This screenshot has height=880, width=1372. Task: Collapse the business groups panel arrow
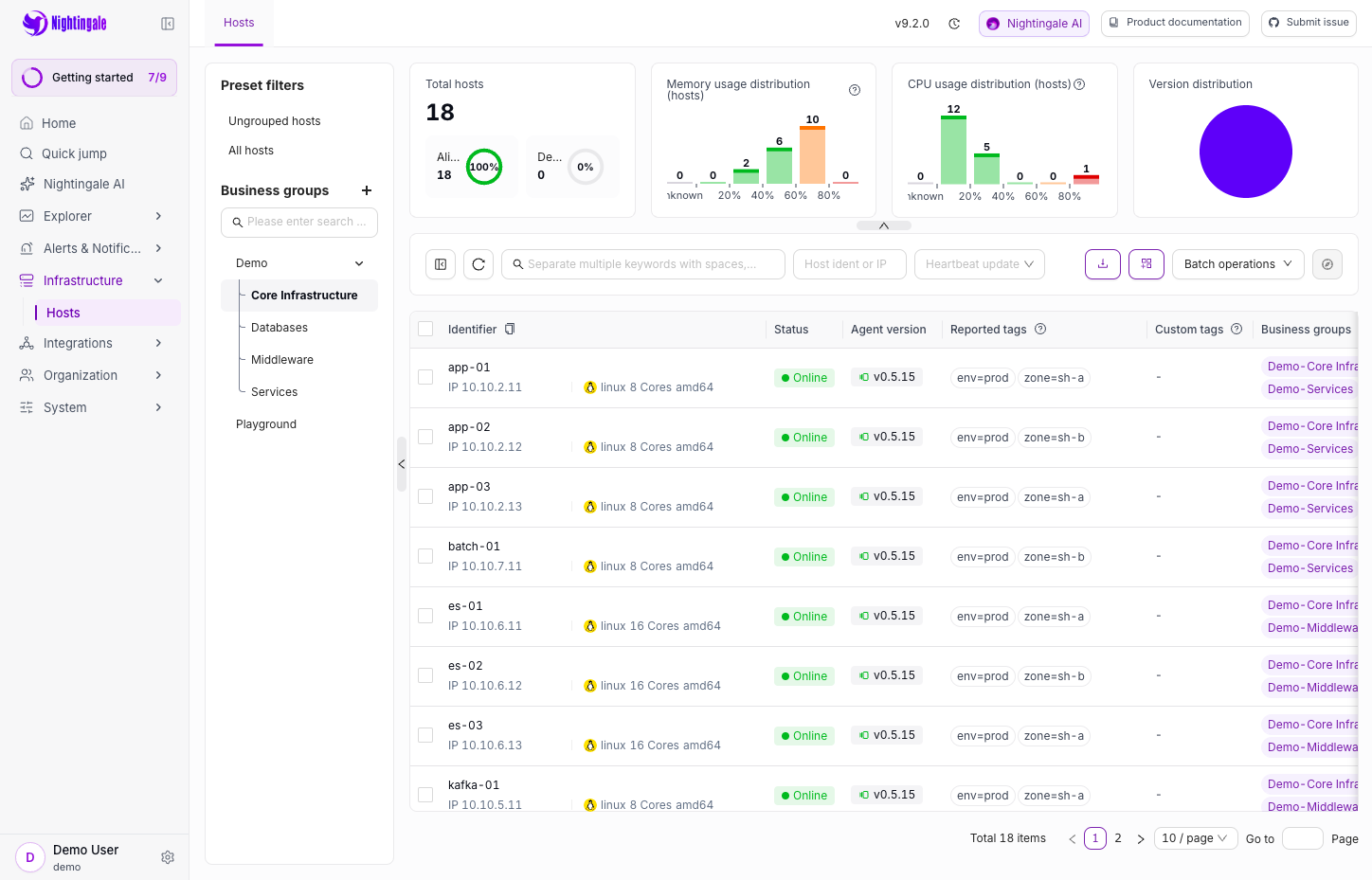(402, 464)
